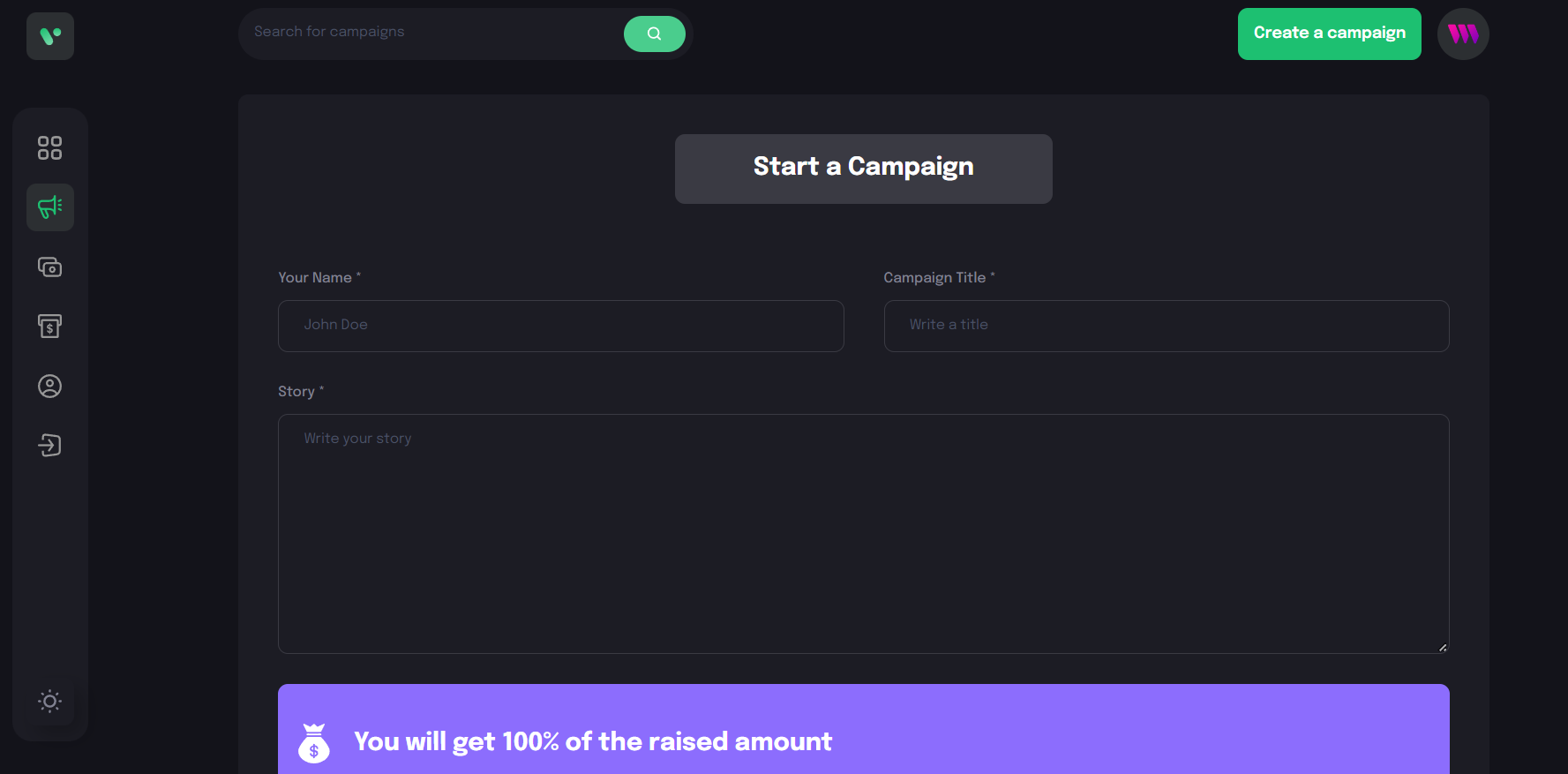Click inside the Story text area
Viewport: 1568px width, 774px height.
pyautogui.click(x=863, y=533)
